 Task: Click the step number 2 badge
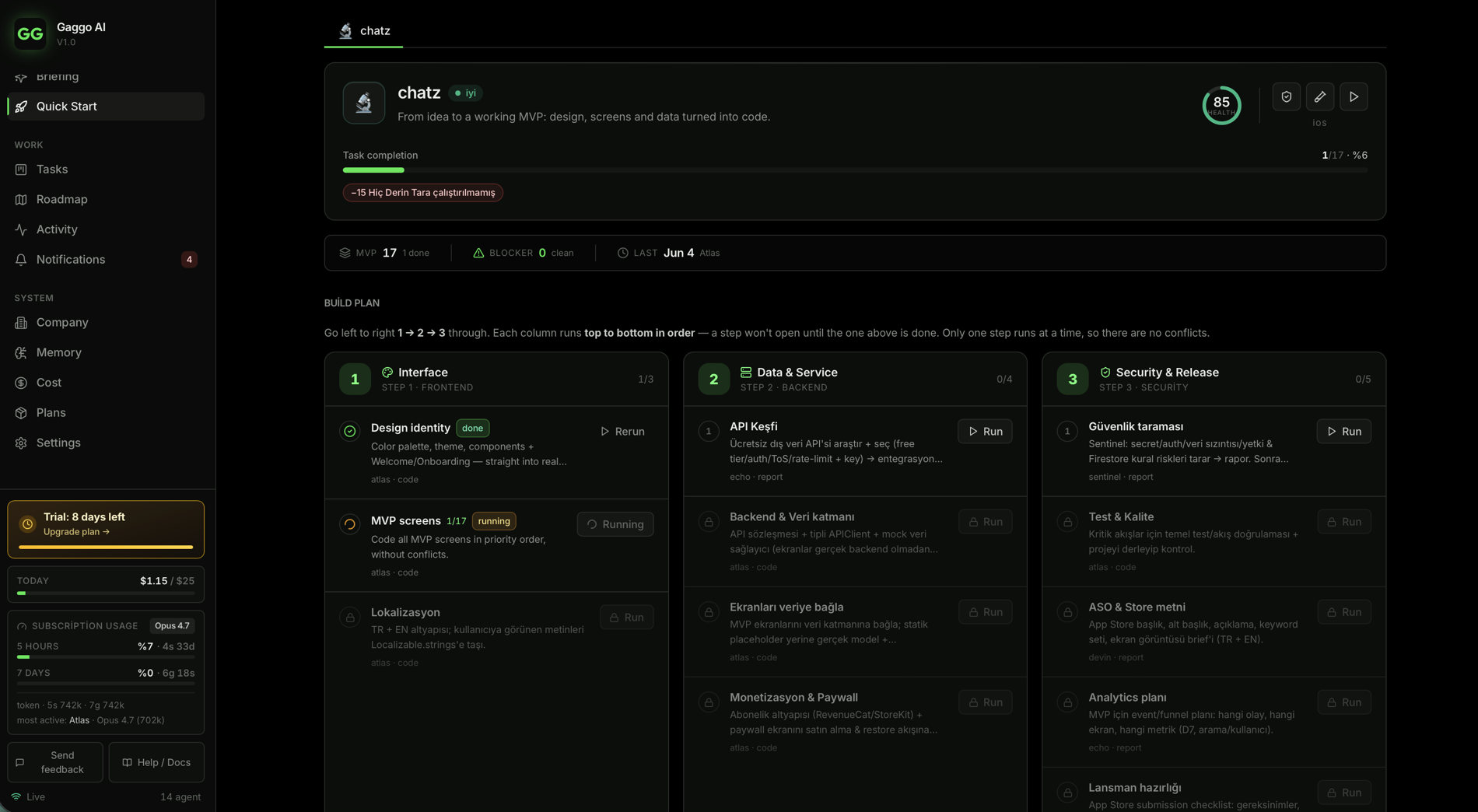pyautogui.click(x=713, y=380)
